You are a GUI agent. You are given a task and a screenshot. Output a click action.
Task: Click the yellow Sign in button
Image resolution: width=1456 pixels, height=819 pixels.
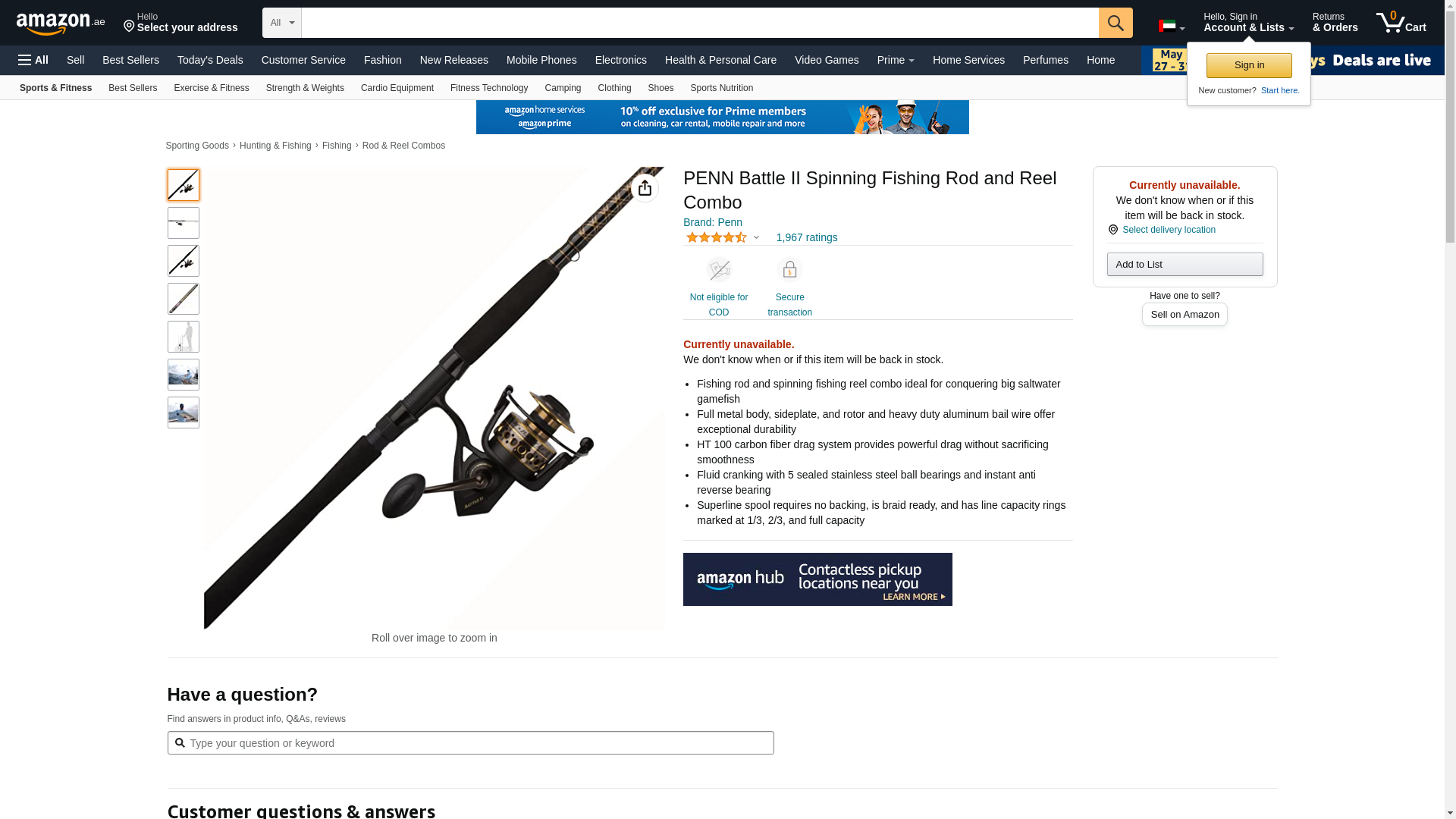pyautogui.click(x=1249, y=65)
